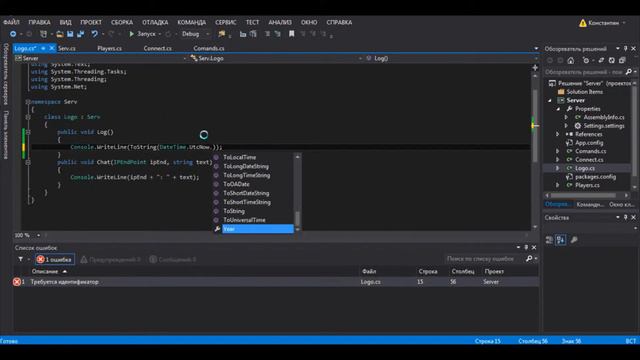Screen dimensions: 640x360
Task: Open the ПРОЕКТ menu
Action: (x=91, y=22)
